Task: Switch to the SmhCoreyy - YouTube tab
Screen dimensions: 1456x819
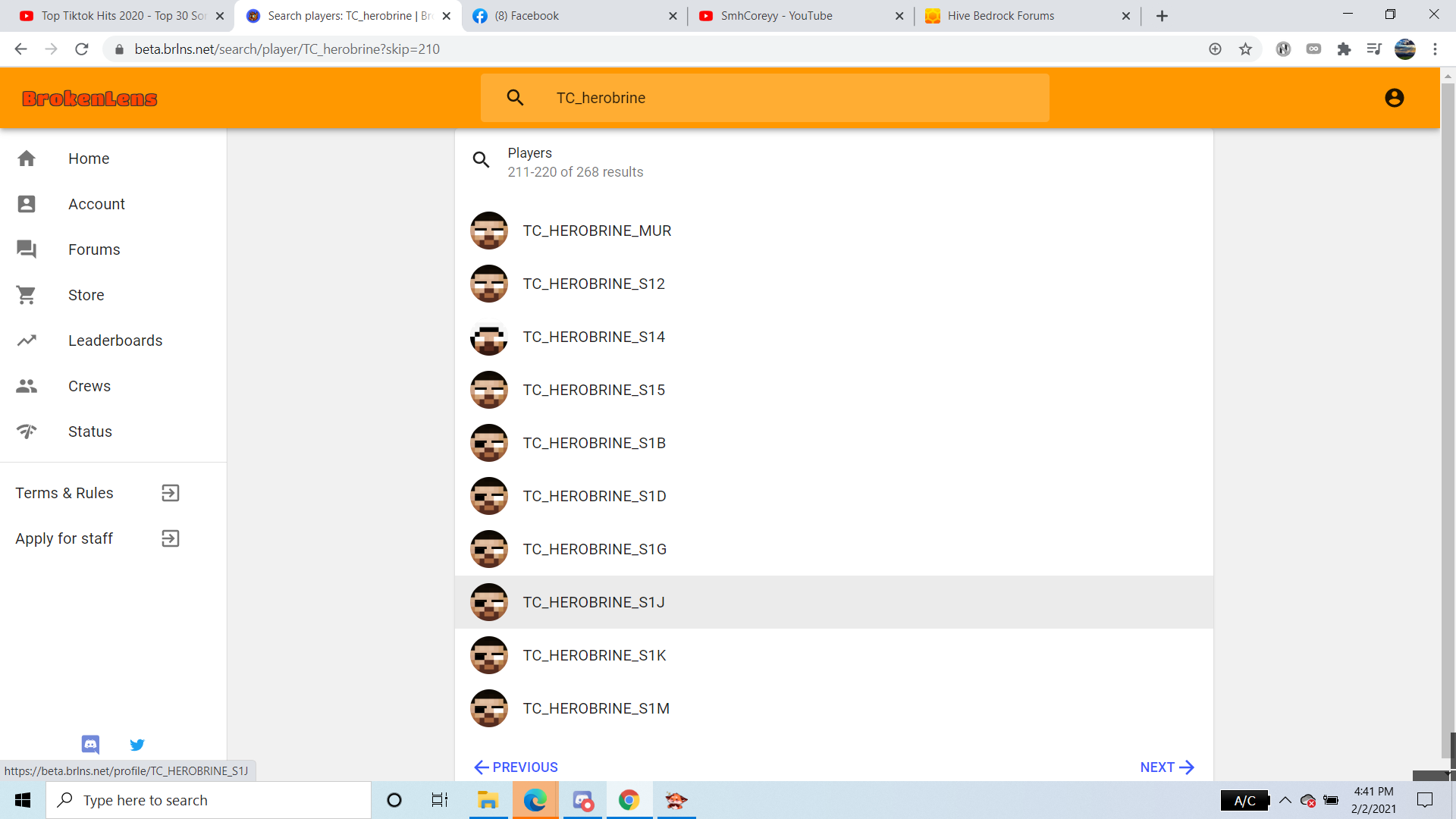Action: pos(801,16)
